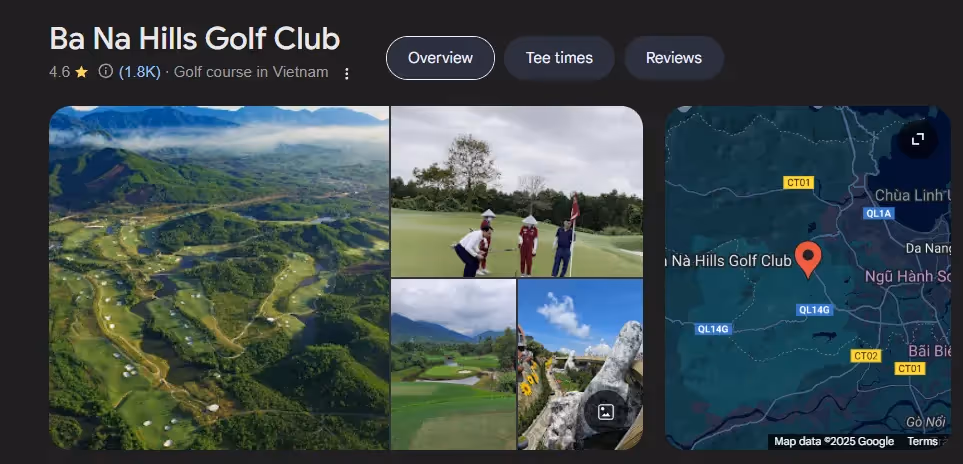Open the Reviews tab
The height and width of the screenshot is (464, 963).
click(x=674, y=58)
